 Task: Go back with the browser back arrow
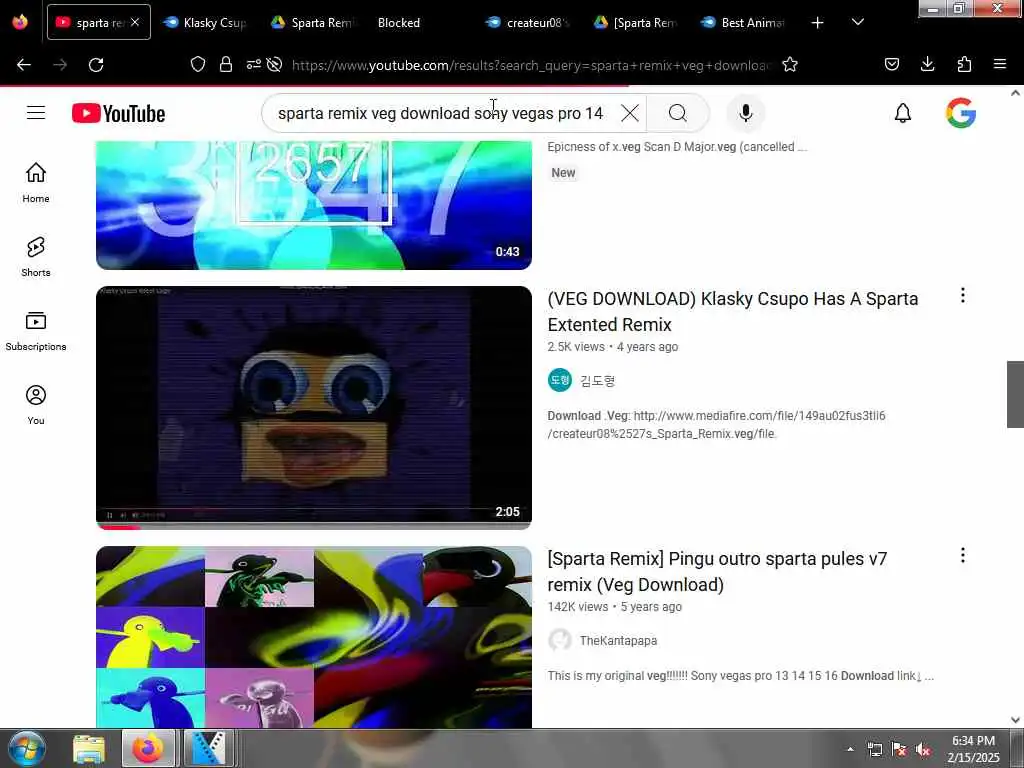[24, 65]
